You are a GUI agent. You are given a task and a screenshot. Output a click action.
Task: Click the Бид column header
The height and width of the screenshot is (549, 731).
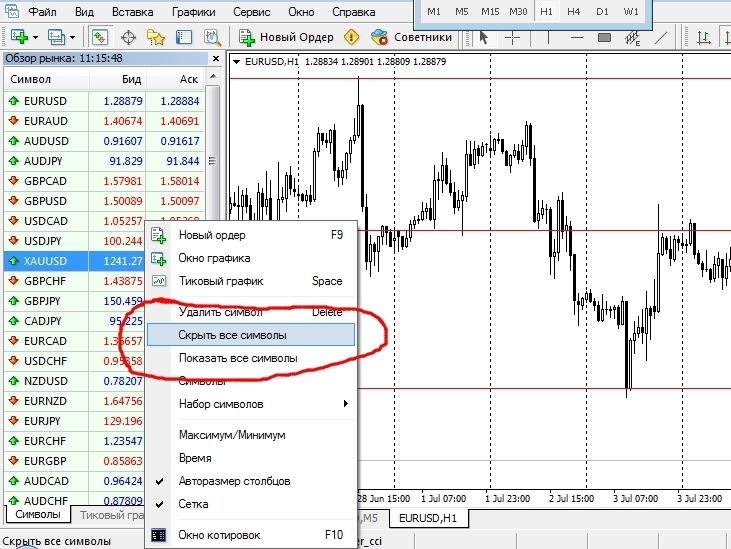point(117,79)
